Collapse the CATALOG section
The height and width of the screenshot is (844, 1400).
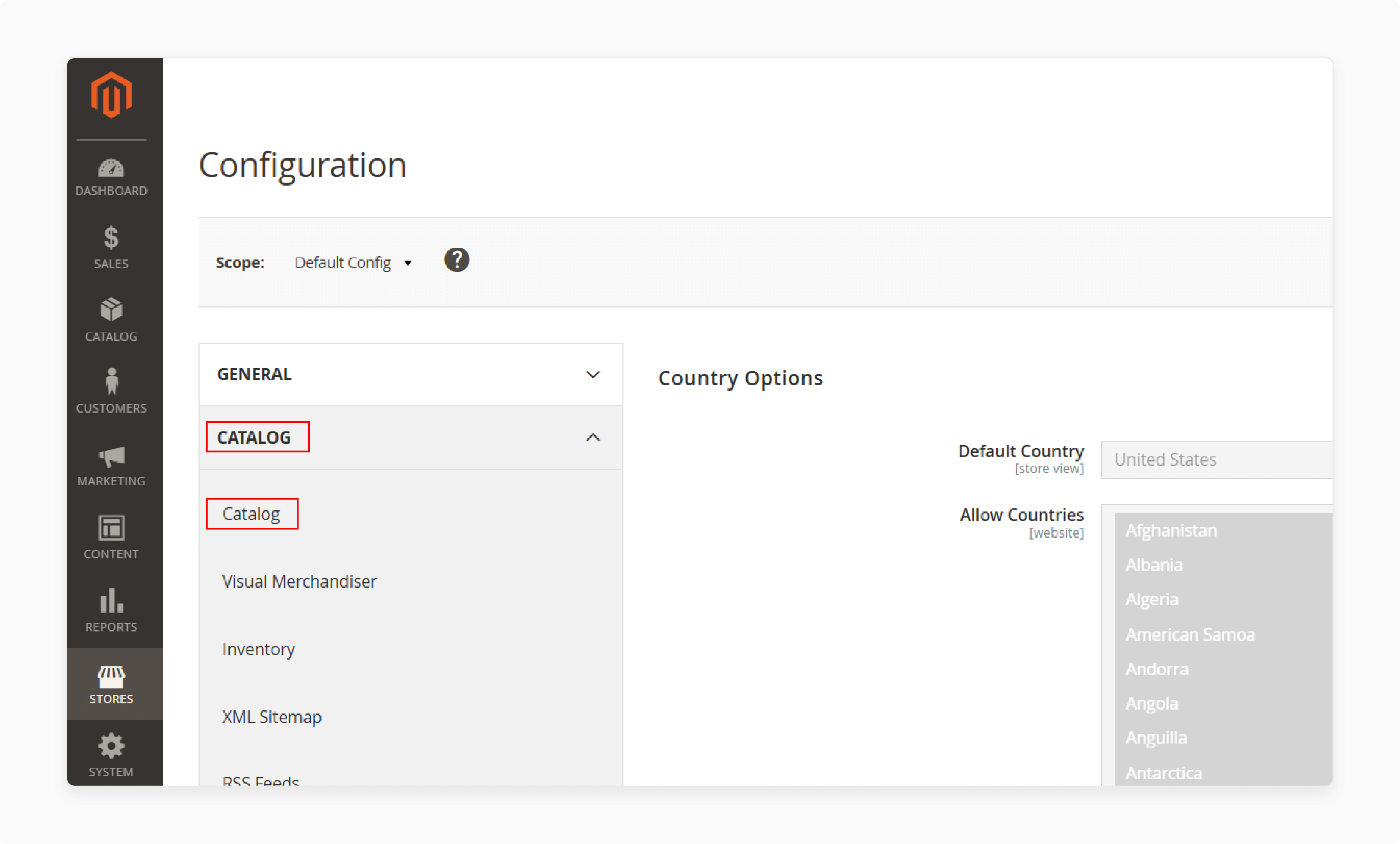pyautogui.click(x=593, y=437)
